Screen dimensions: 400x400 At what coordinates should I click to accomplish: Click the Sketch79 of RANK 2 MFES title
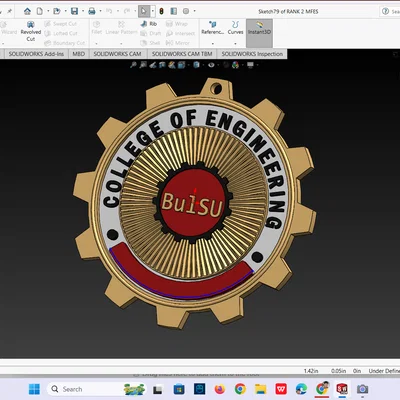pos(288,11)
